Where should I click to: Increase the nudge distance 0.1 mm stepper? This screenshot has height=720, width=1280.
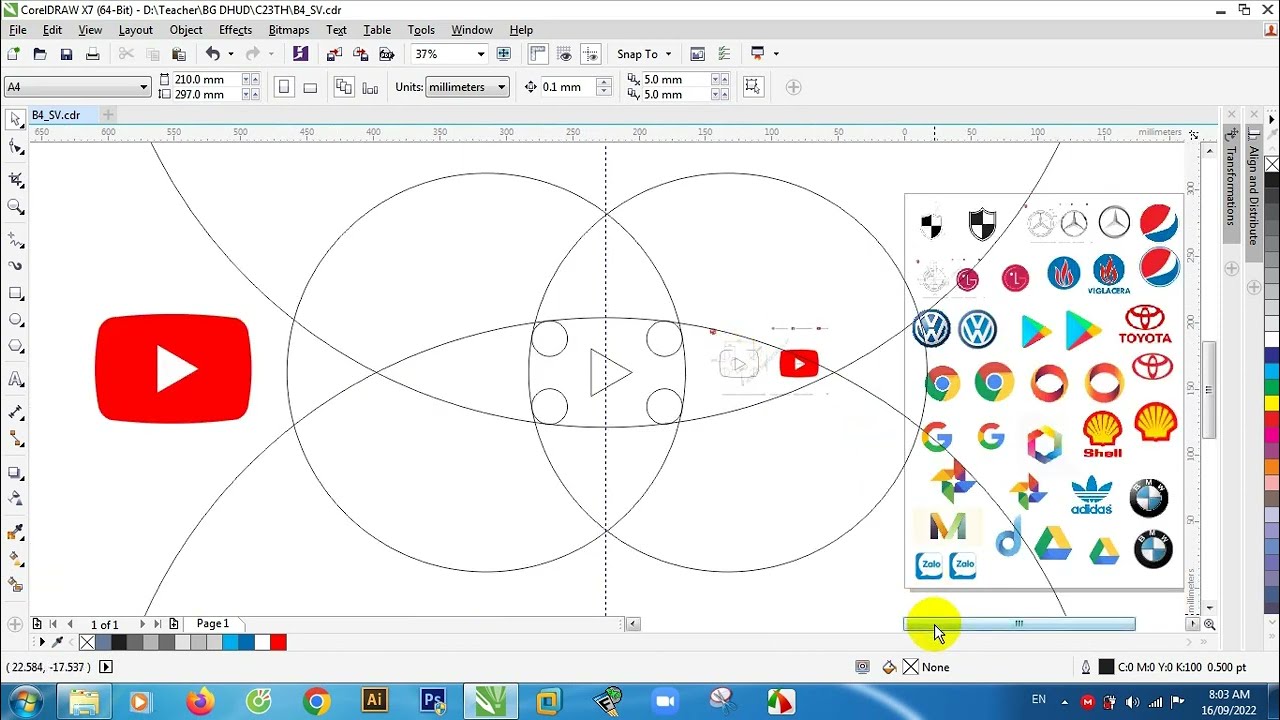coord(603,82)
